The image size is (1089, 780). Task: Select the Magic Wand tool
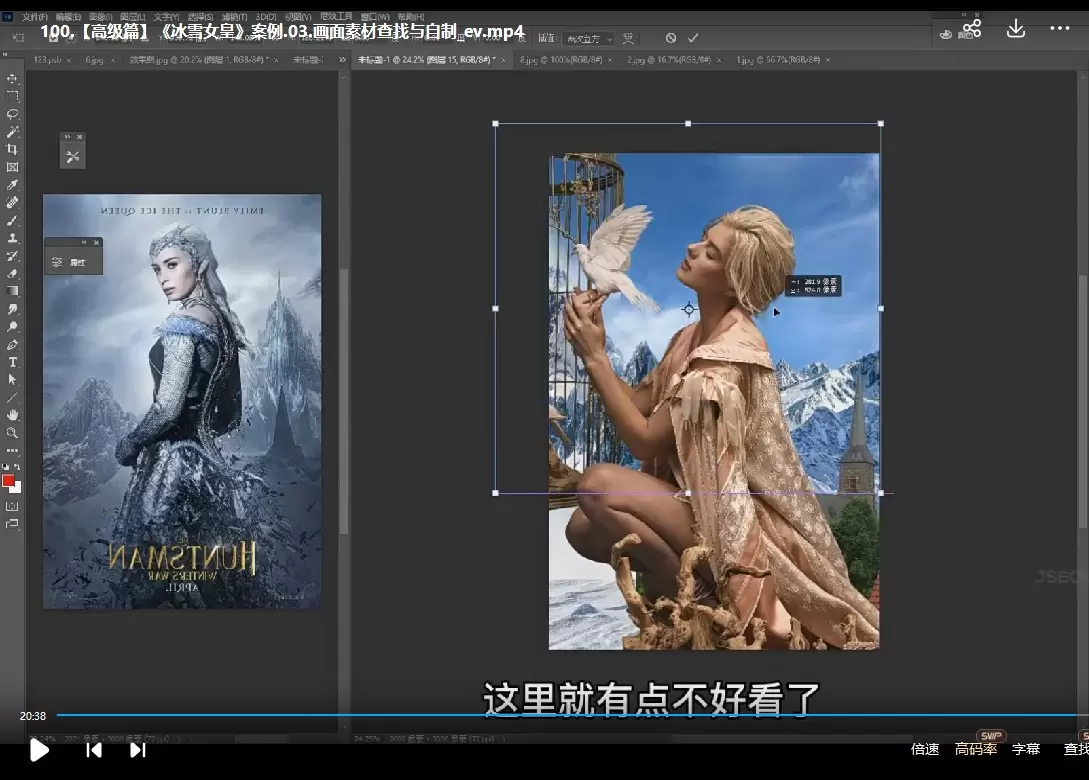tap(12, 132)
